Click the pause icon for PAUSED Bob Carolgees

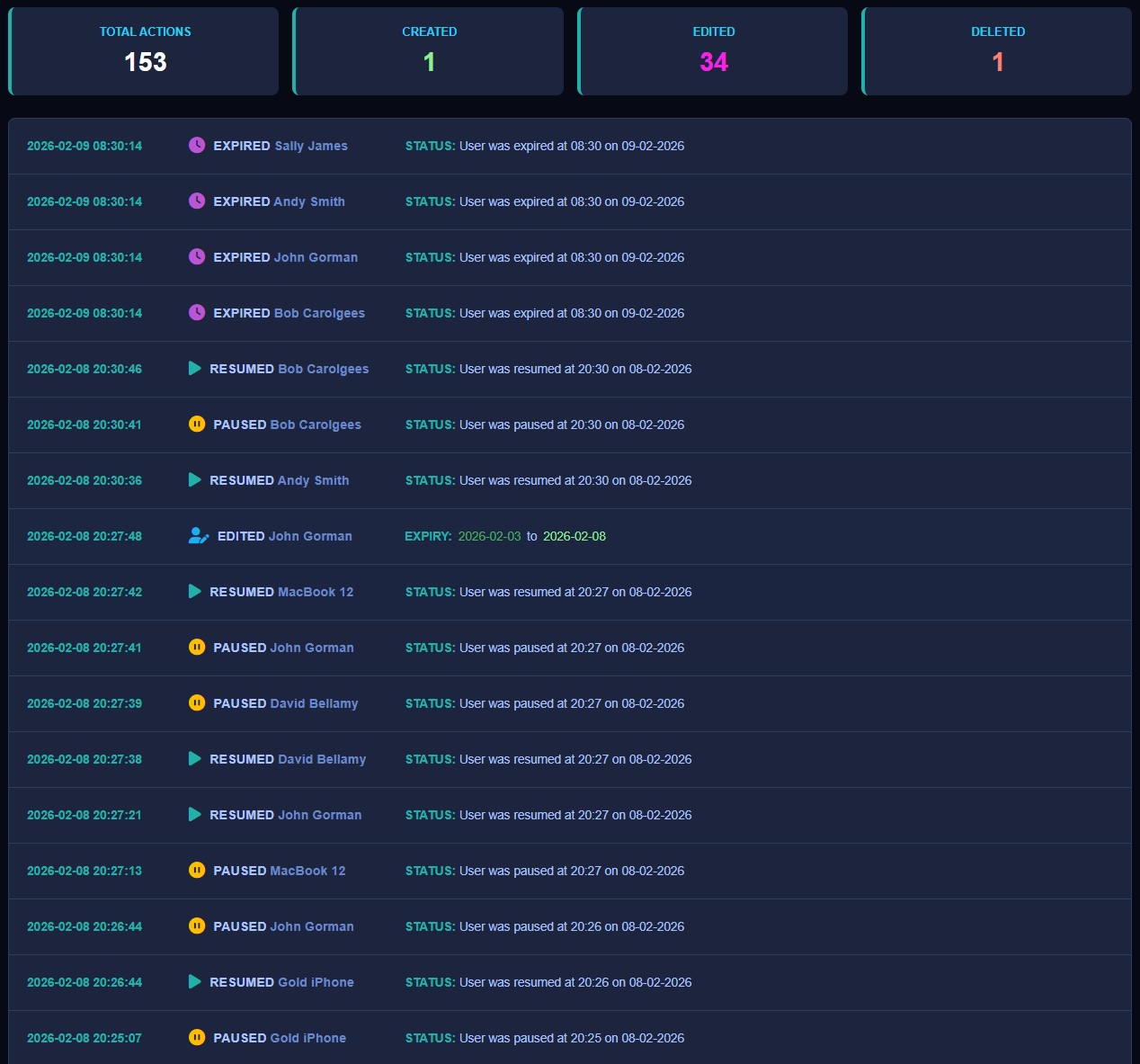[196, 424]
